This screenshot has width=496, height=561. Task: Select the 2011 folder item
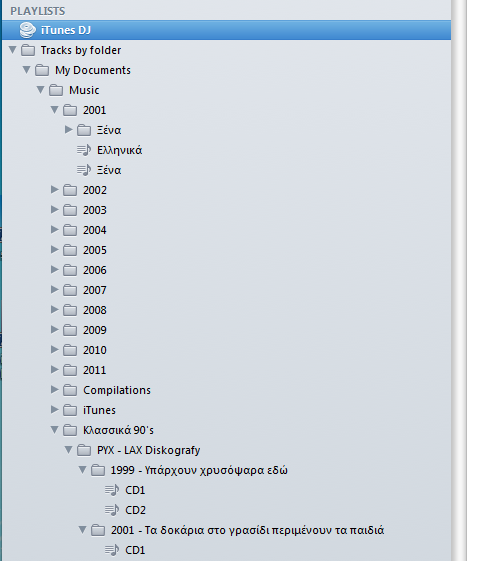click(x=94, y=370)
